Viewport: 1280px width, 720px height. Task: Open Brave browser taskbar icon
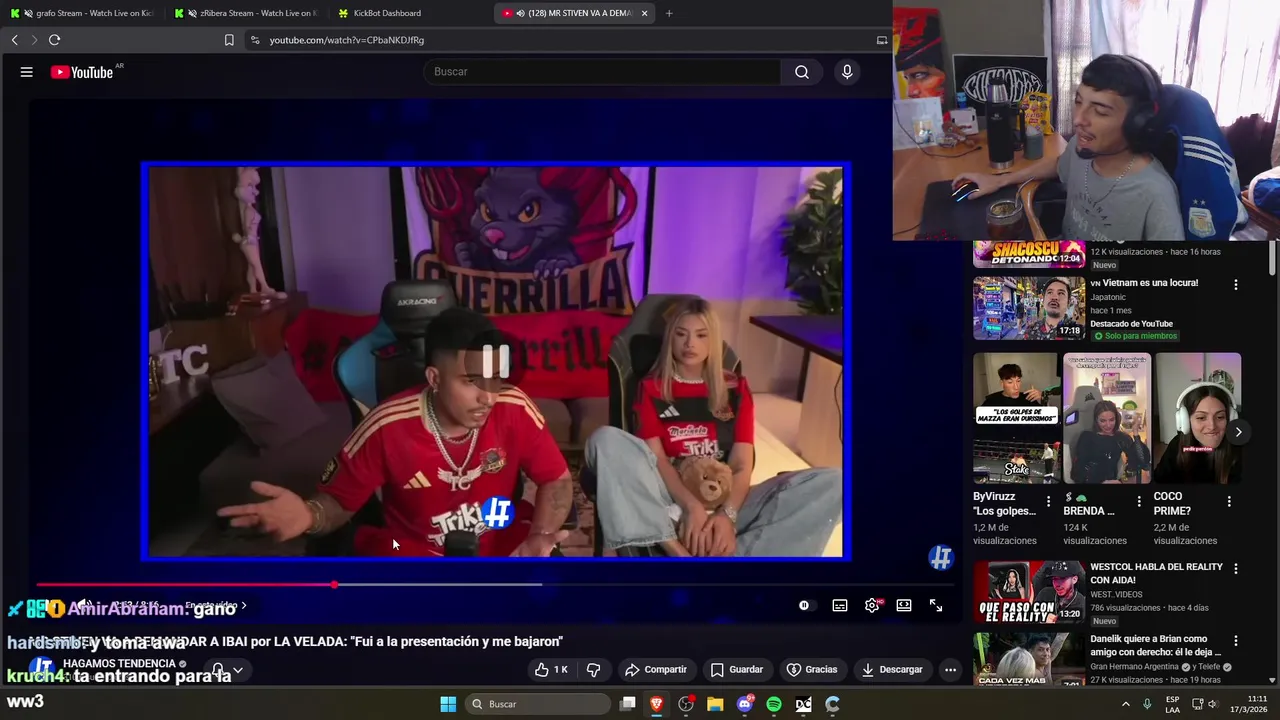(657, 704)
